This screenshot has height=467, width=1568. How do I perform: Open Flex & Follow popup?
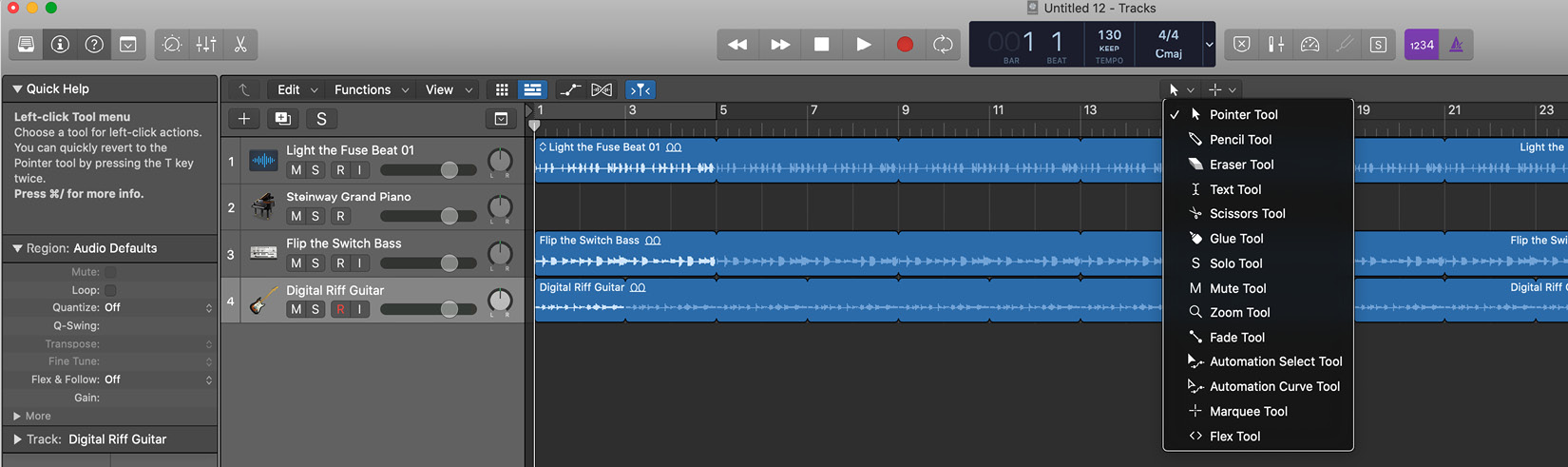coord(159,379)
